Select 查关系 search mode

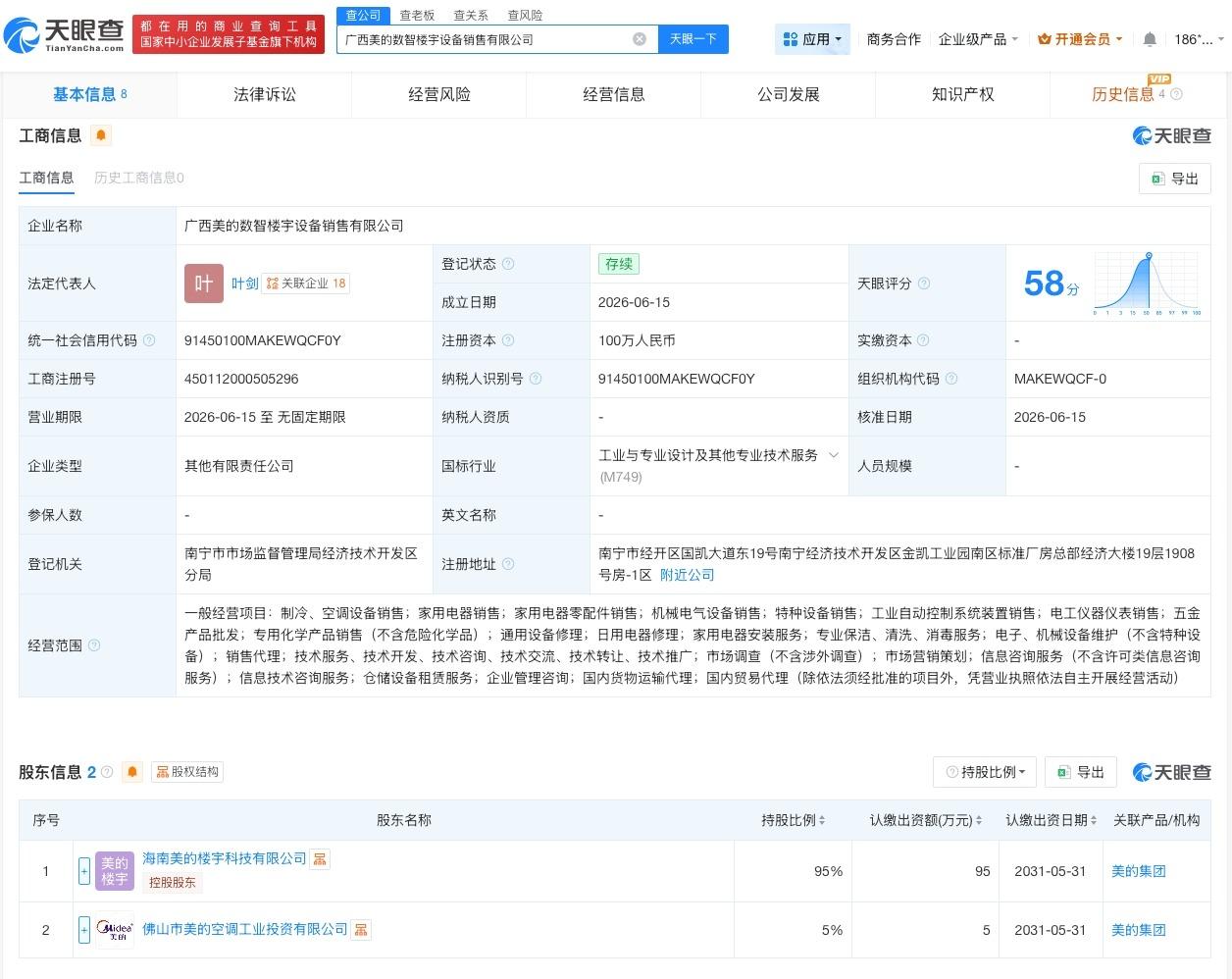(x=471, y=15)
